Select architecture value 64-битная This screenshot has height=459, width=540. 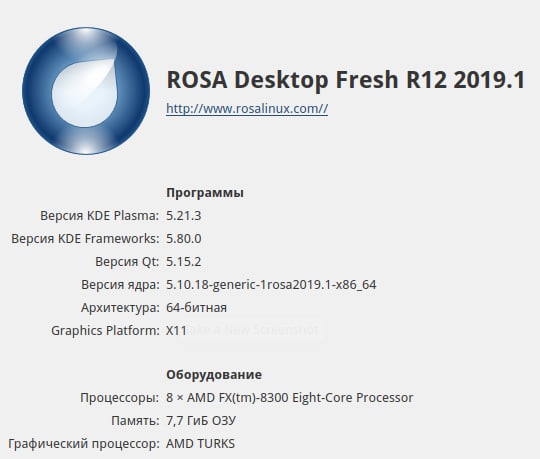pos(197,307)
